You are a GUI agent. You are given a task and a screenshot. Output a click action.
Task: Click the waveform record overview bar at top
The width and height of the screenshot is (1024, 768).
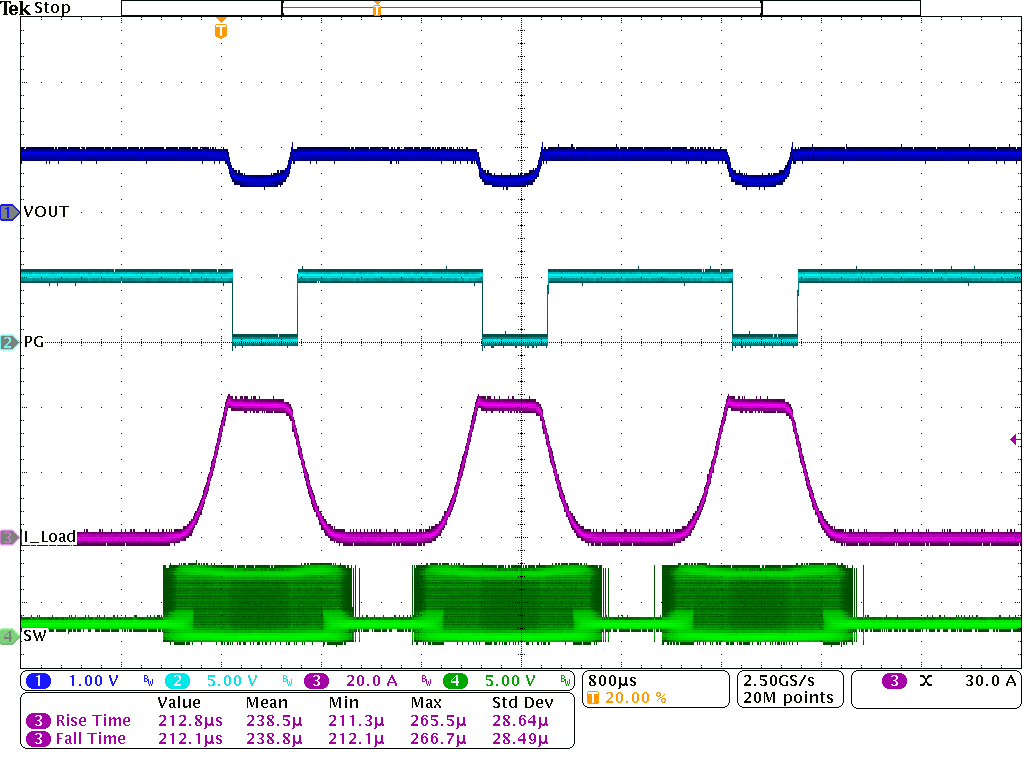(520, 8)
